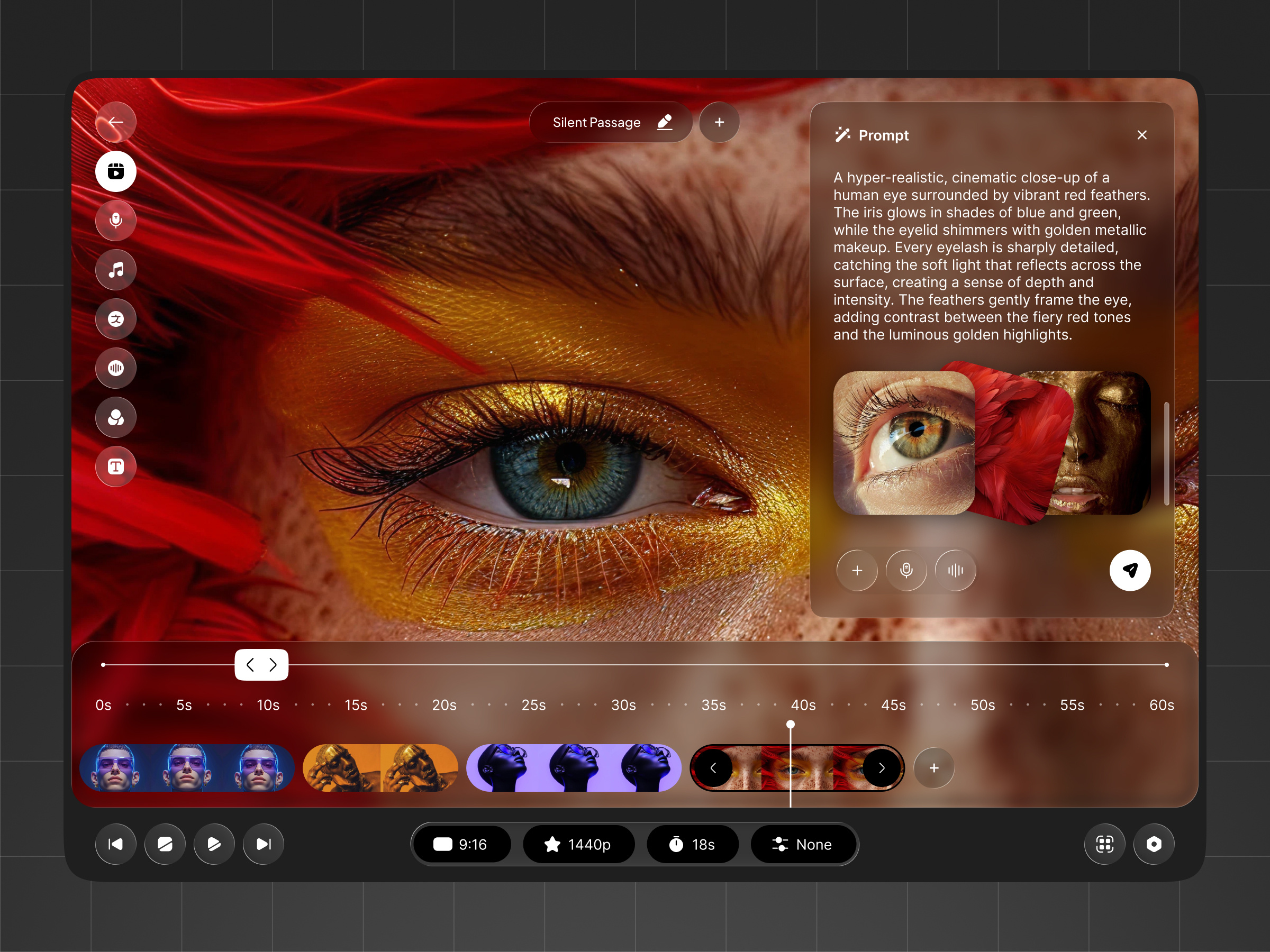Select the audio waveform tool
Viewport: 1270px width, 952px height.
pos(115,369)
